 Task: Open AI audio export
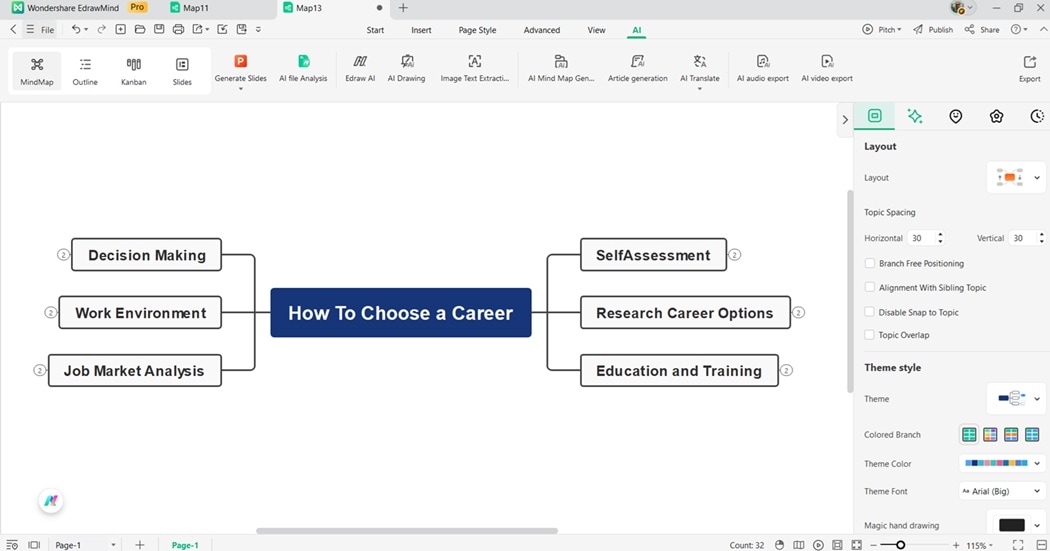pyautogui.click(x=763, y=68)
